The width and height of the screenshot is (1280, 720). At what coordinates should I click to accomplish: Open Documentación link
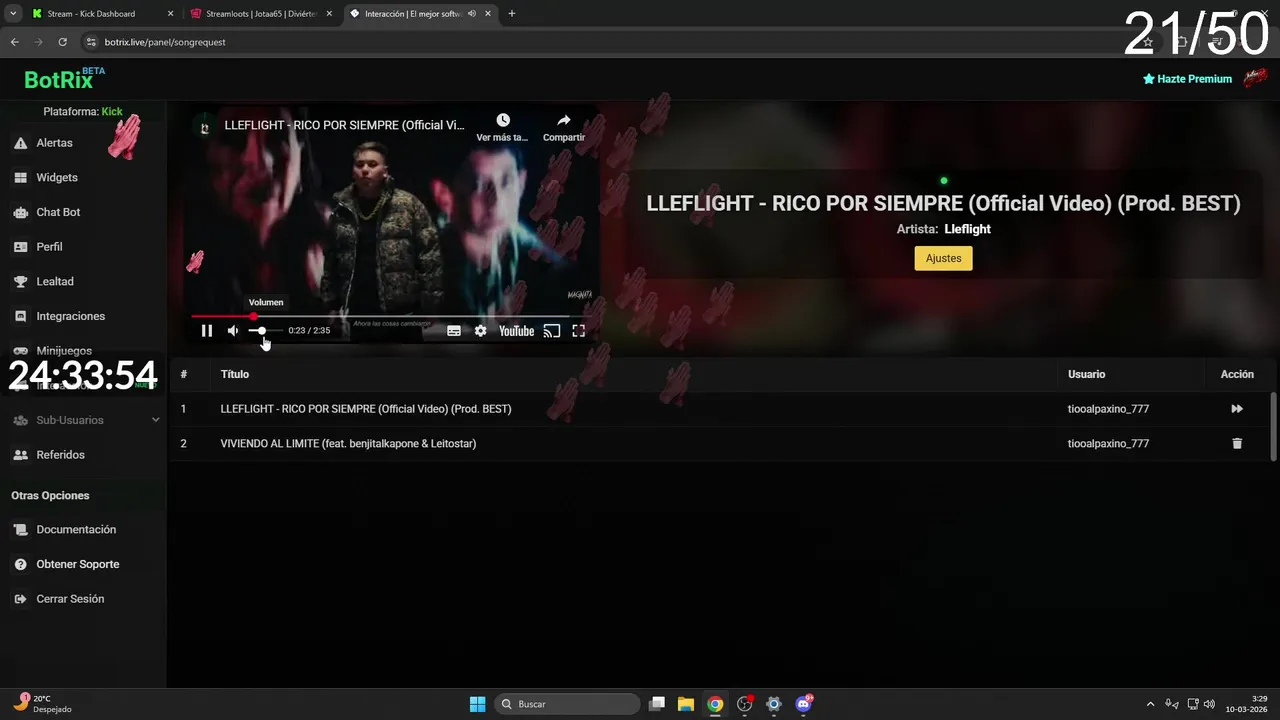(x=76, y=530)
